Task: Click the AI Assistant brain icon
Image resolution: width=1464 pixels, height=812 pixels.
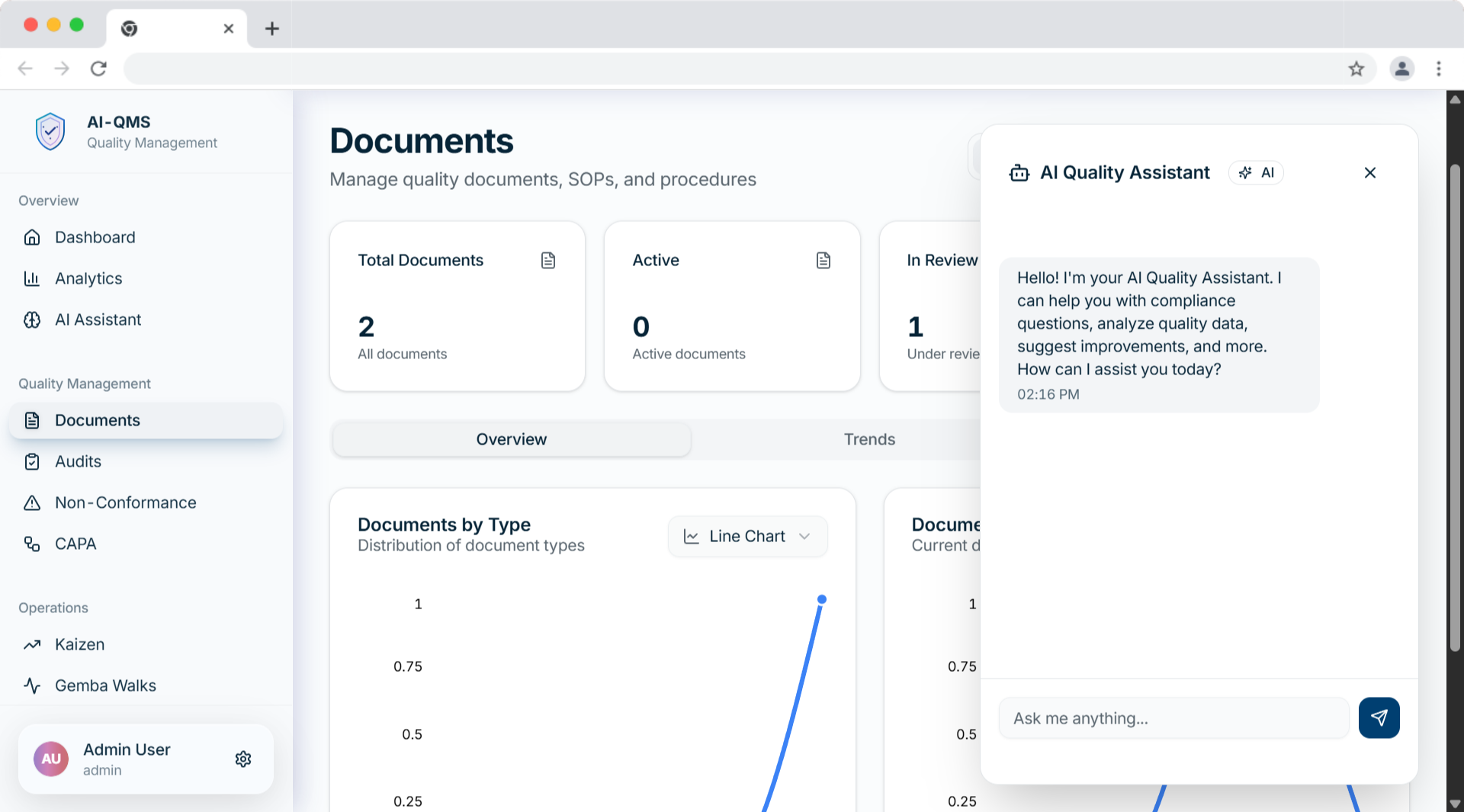Action: [x=32, y=319]
